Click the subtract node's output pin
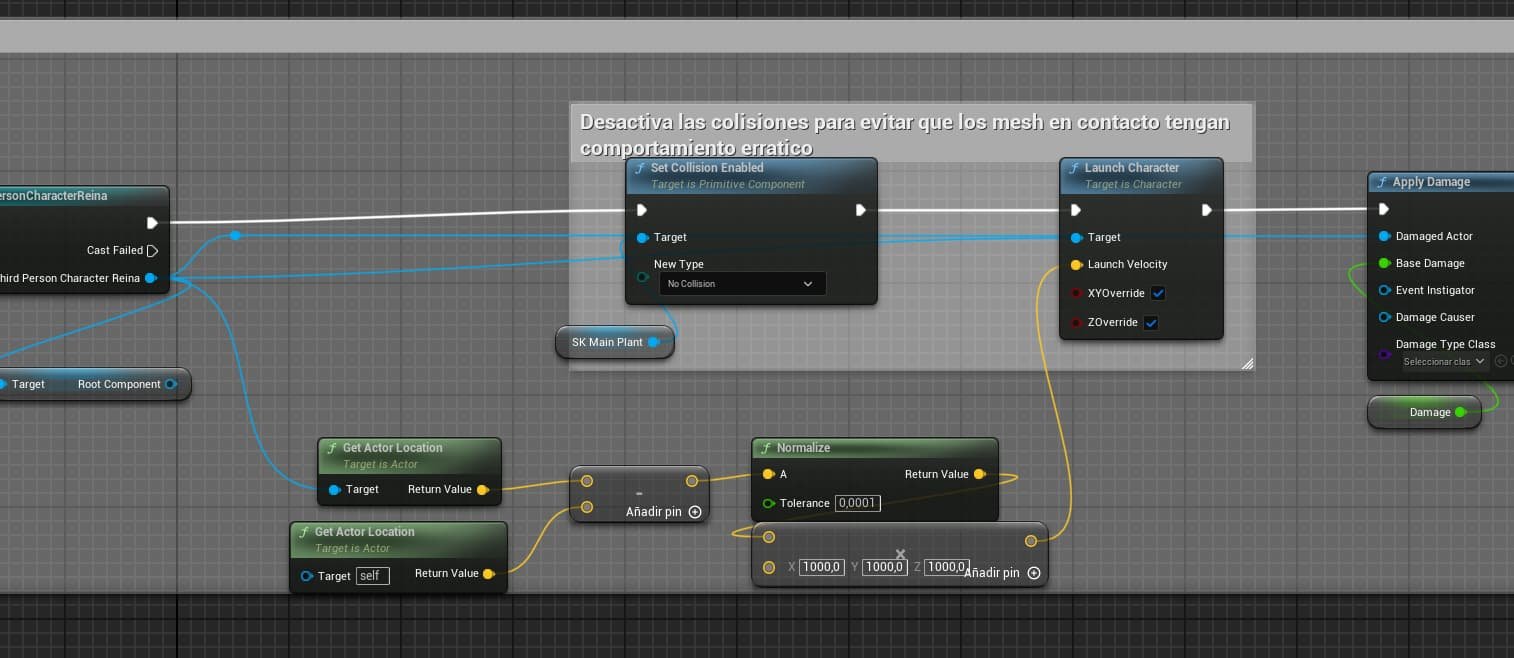 [692, 481]
